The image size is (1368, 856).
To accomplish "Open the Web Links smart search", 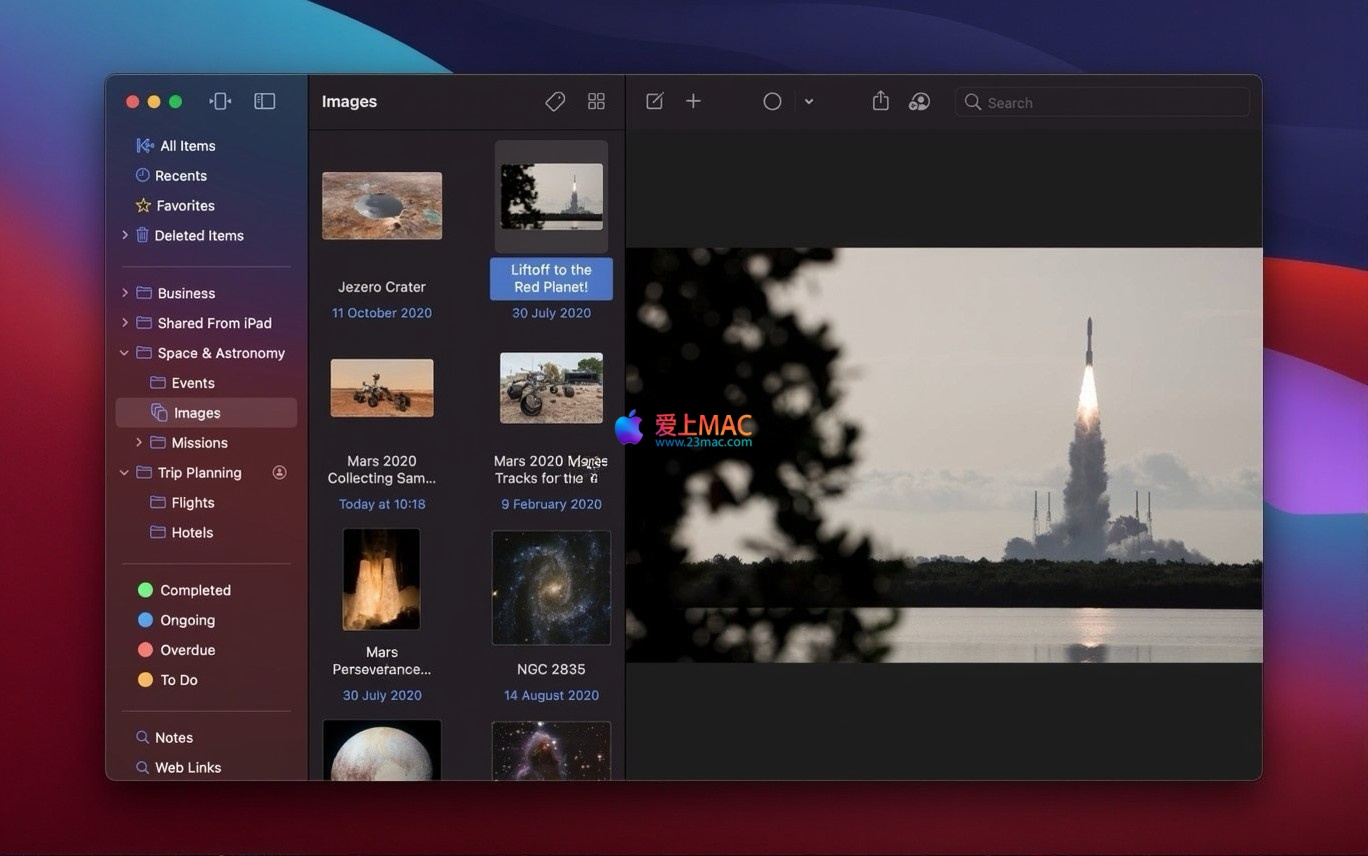I will click(x=187, y=768).
